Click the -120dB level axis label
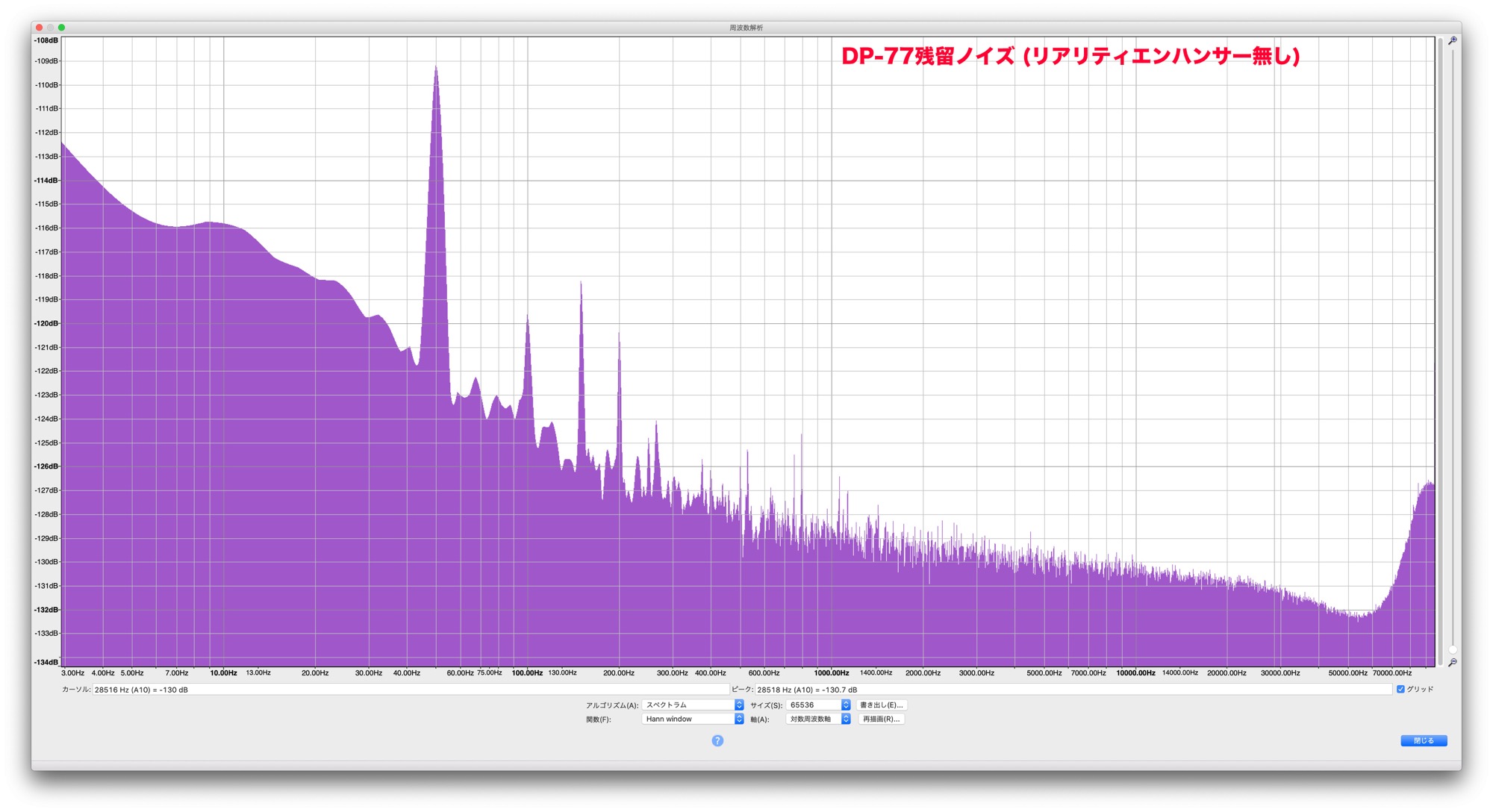Viewport: 1493px width, 812px height. [46, 323]
